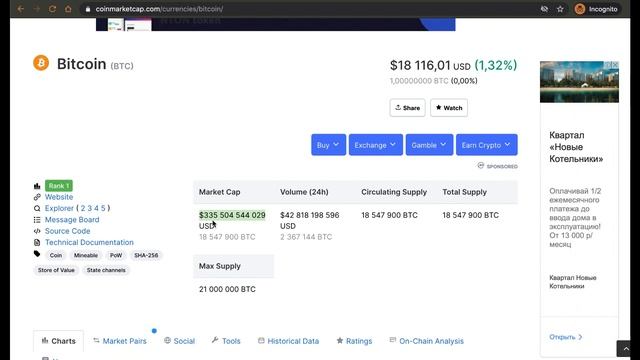Click the lock icon in the address bar

(87, 9)
